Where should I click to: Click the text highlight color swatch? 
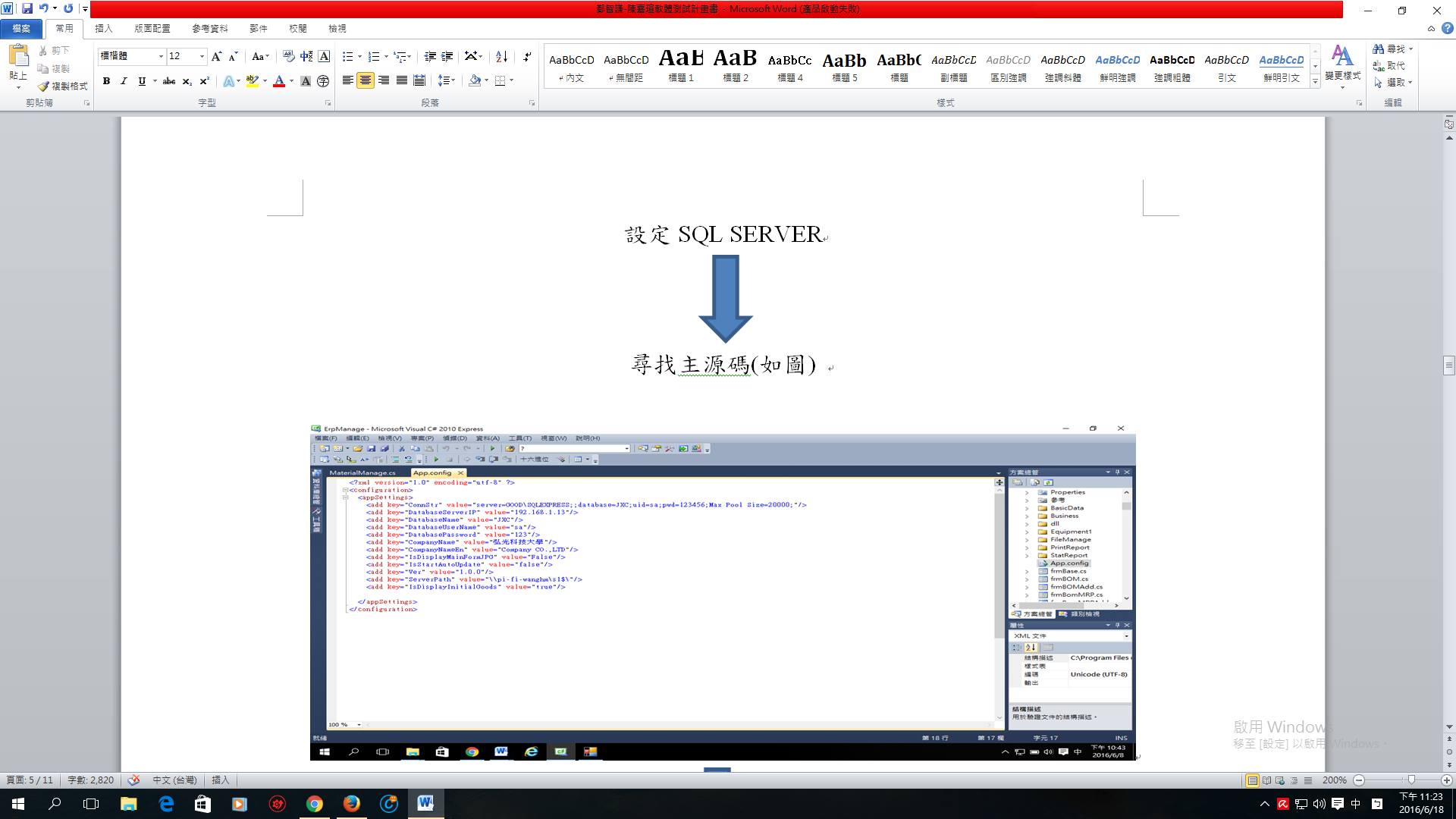tap(253, 81)
